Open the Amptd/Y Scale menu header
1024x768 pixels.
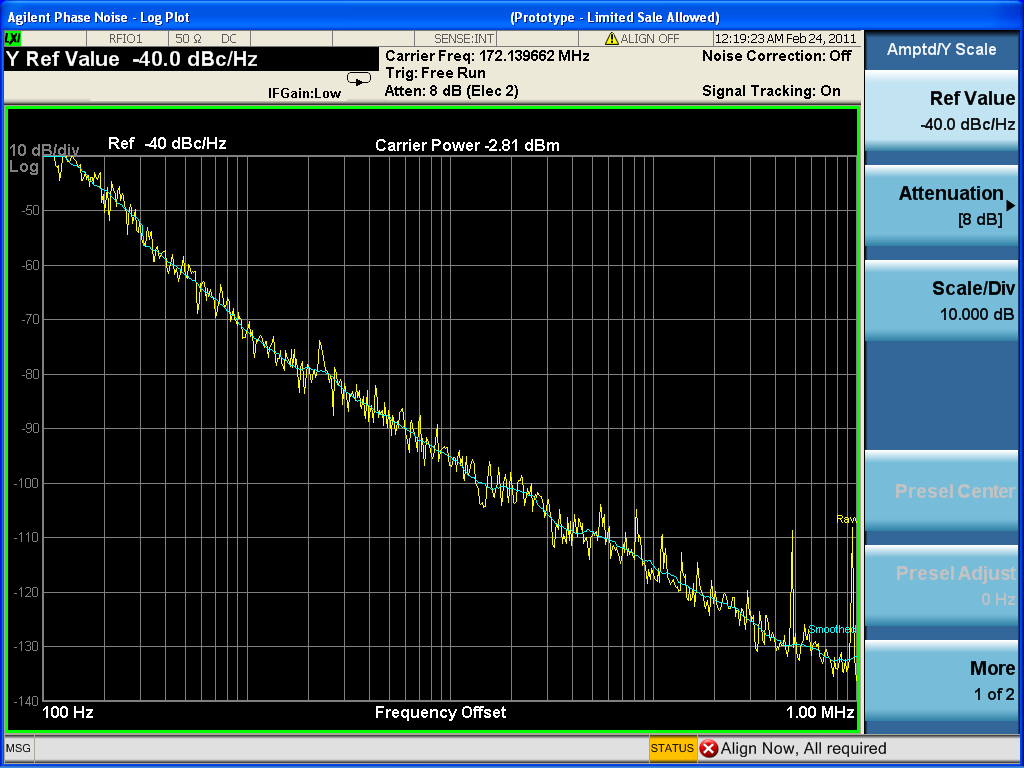(940, 49)
